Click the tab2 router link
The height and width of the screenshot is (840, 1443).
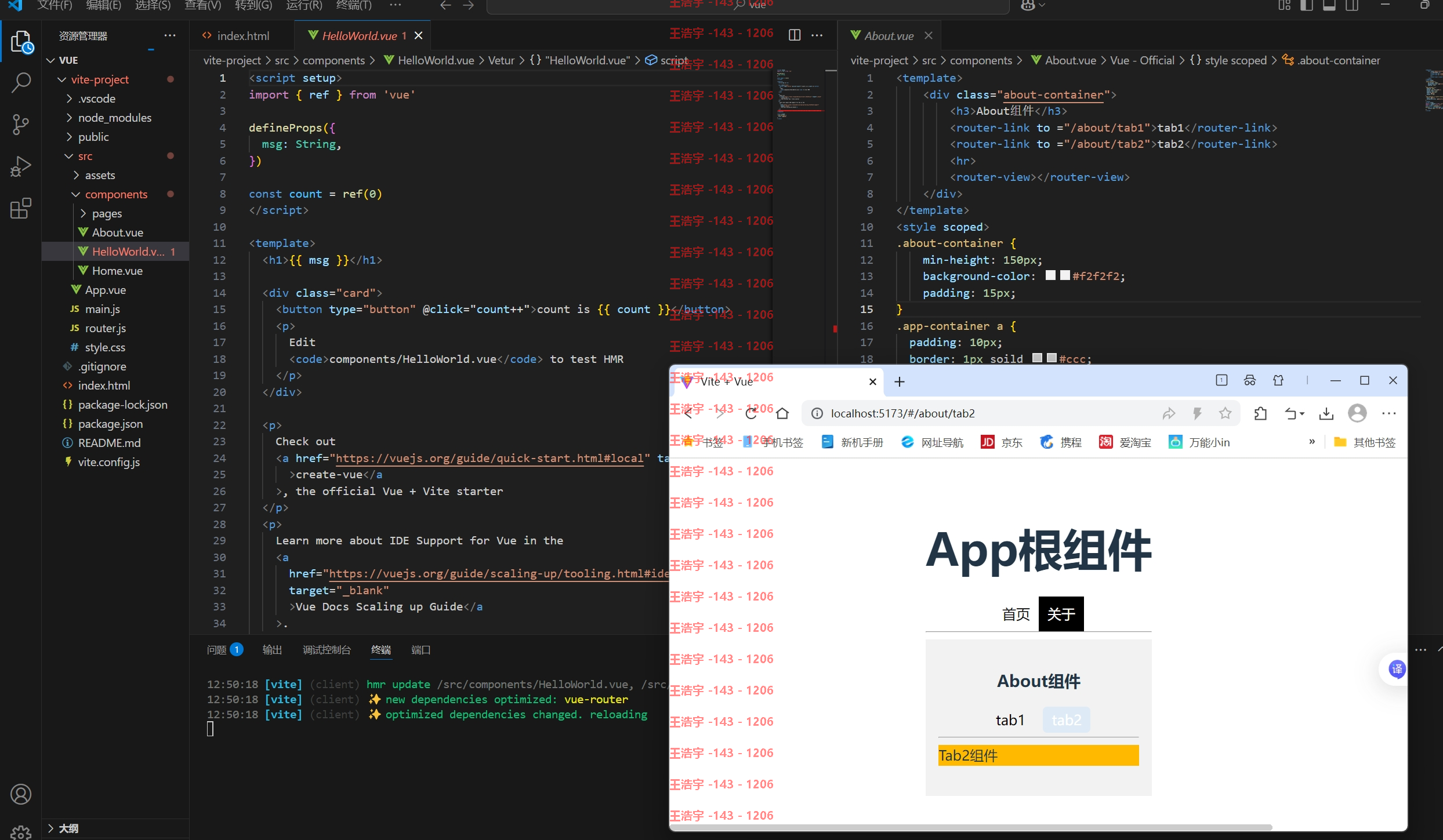click(1067, 720)
